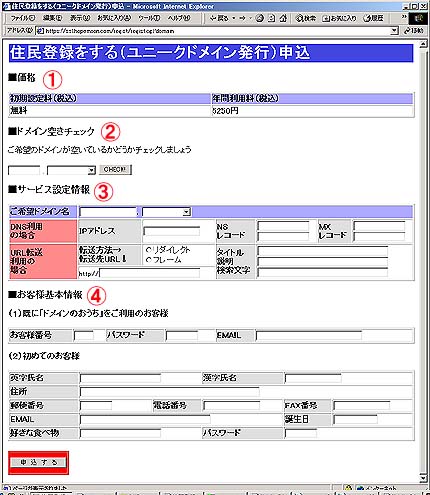Click the お気に入り favorites toolbar button
The height and width of the screenshot is (495, 430).
(340, 18)
